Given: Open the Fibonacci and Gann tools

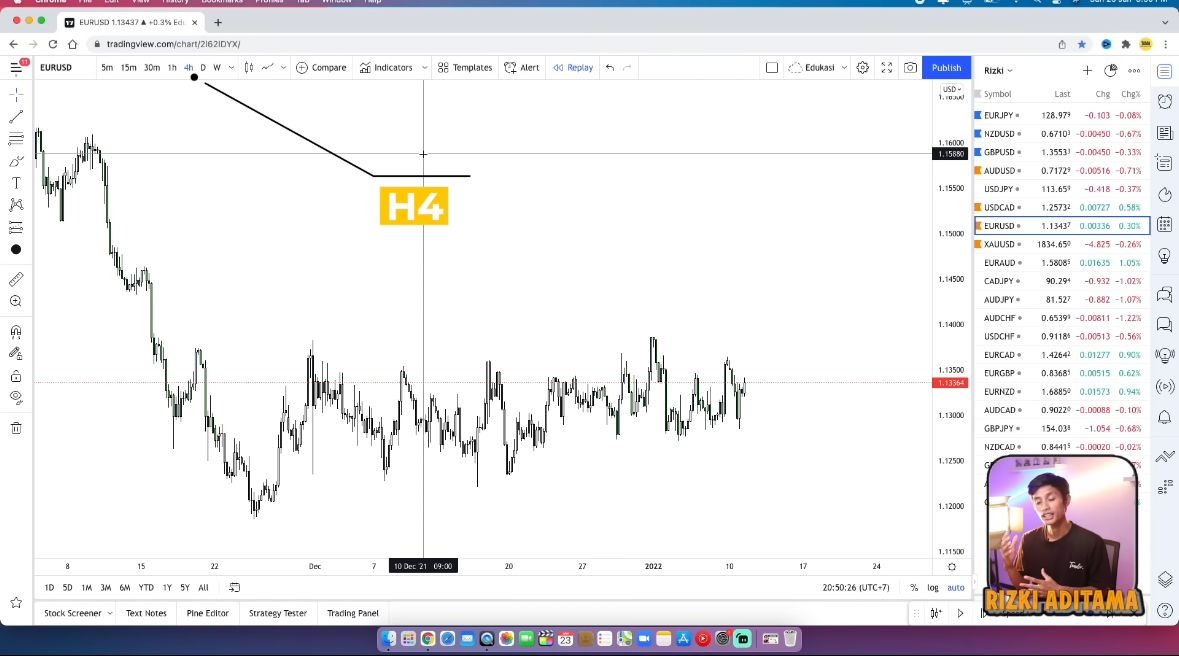Looking at the screenshot, I should (16, 139).
